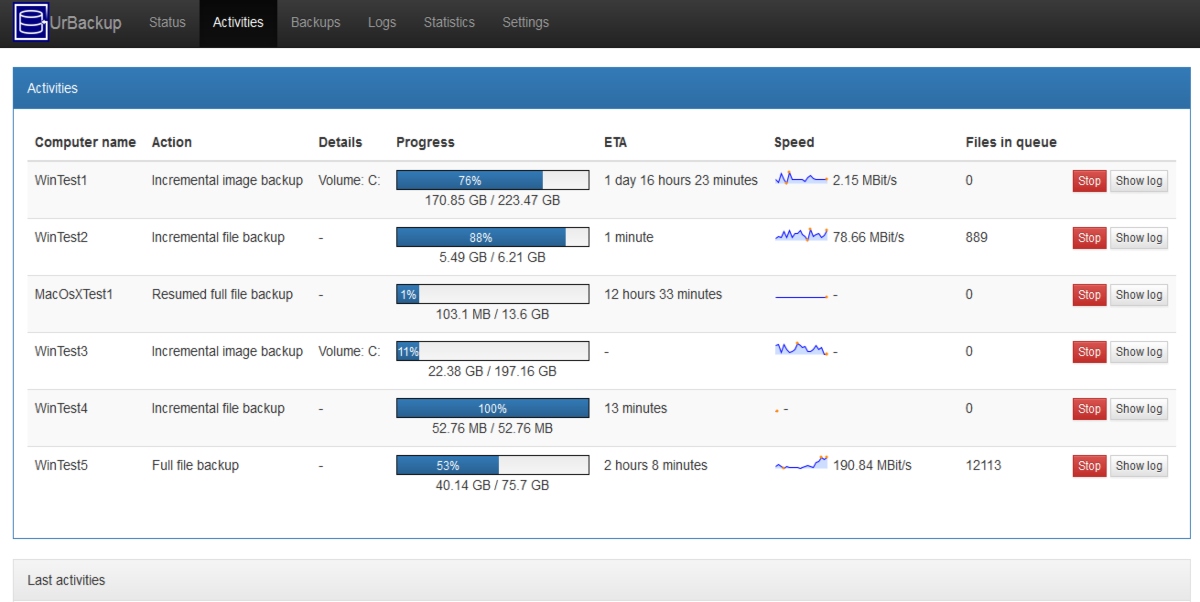1200x602 pixels.
Task: Click the Files in queue column header
Action: (x=1011, y=142)
